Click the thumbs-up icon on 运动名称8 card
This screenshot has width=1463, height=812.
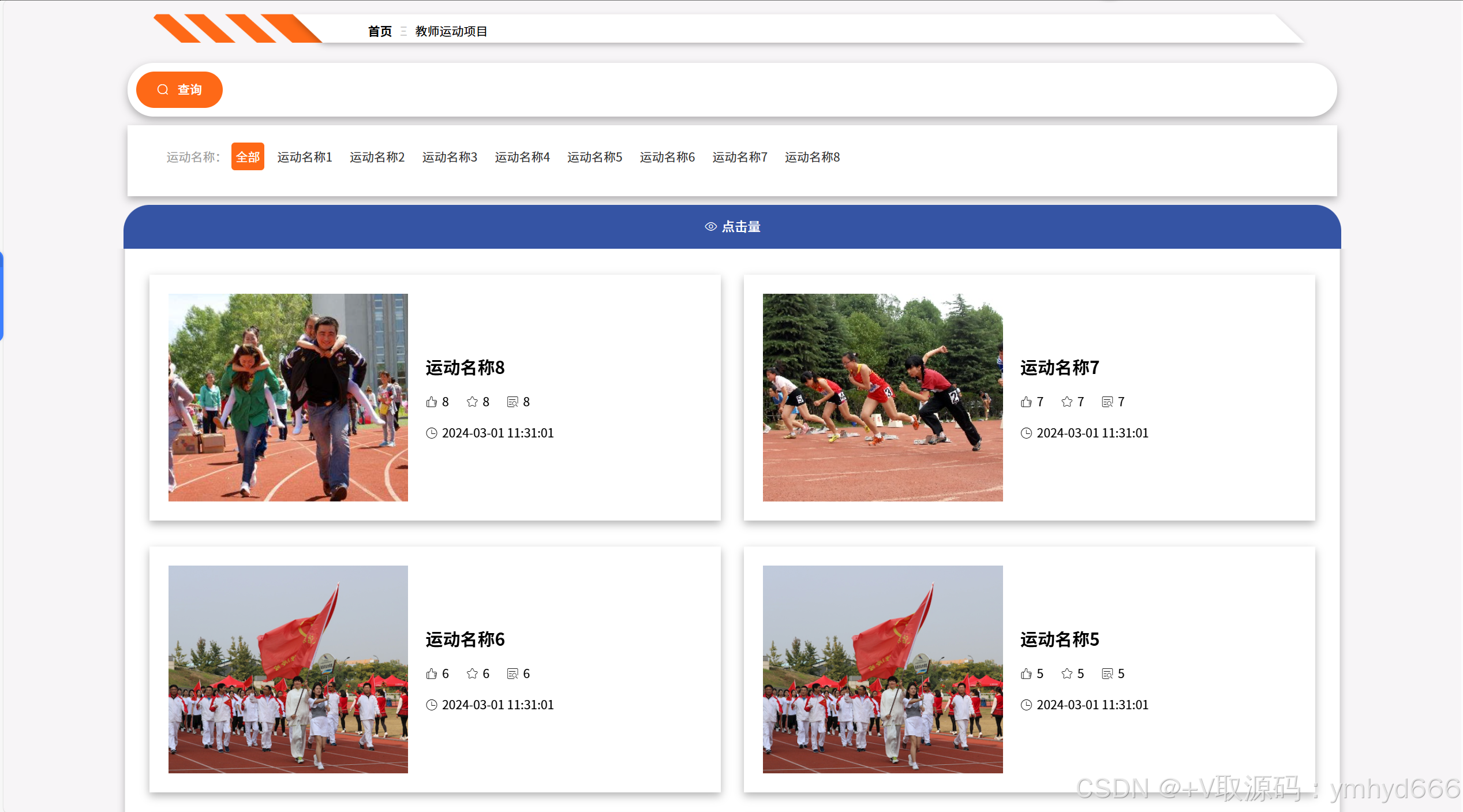(x=431, y=402)
